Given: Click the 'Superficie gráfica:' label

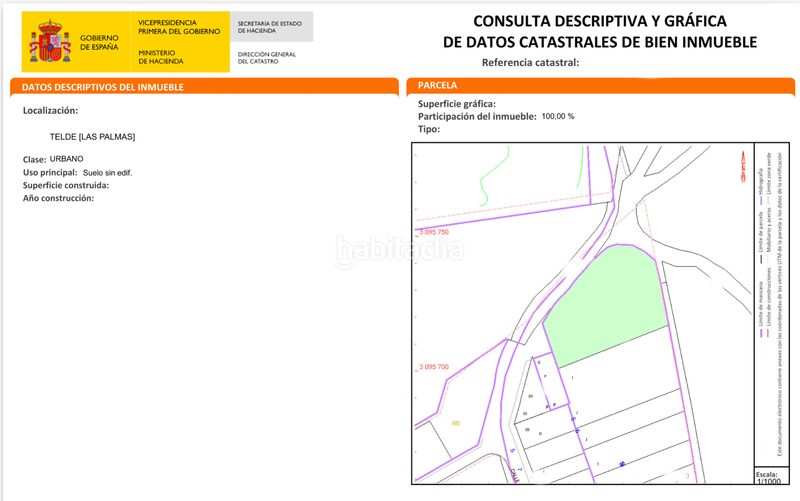Looking at the screenshot, I should point(457,104).
